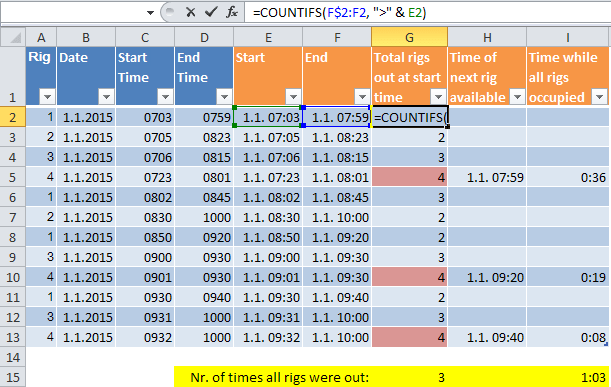Select row 2 header

13,117
